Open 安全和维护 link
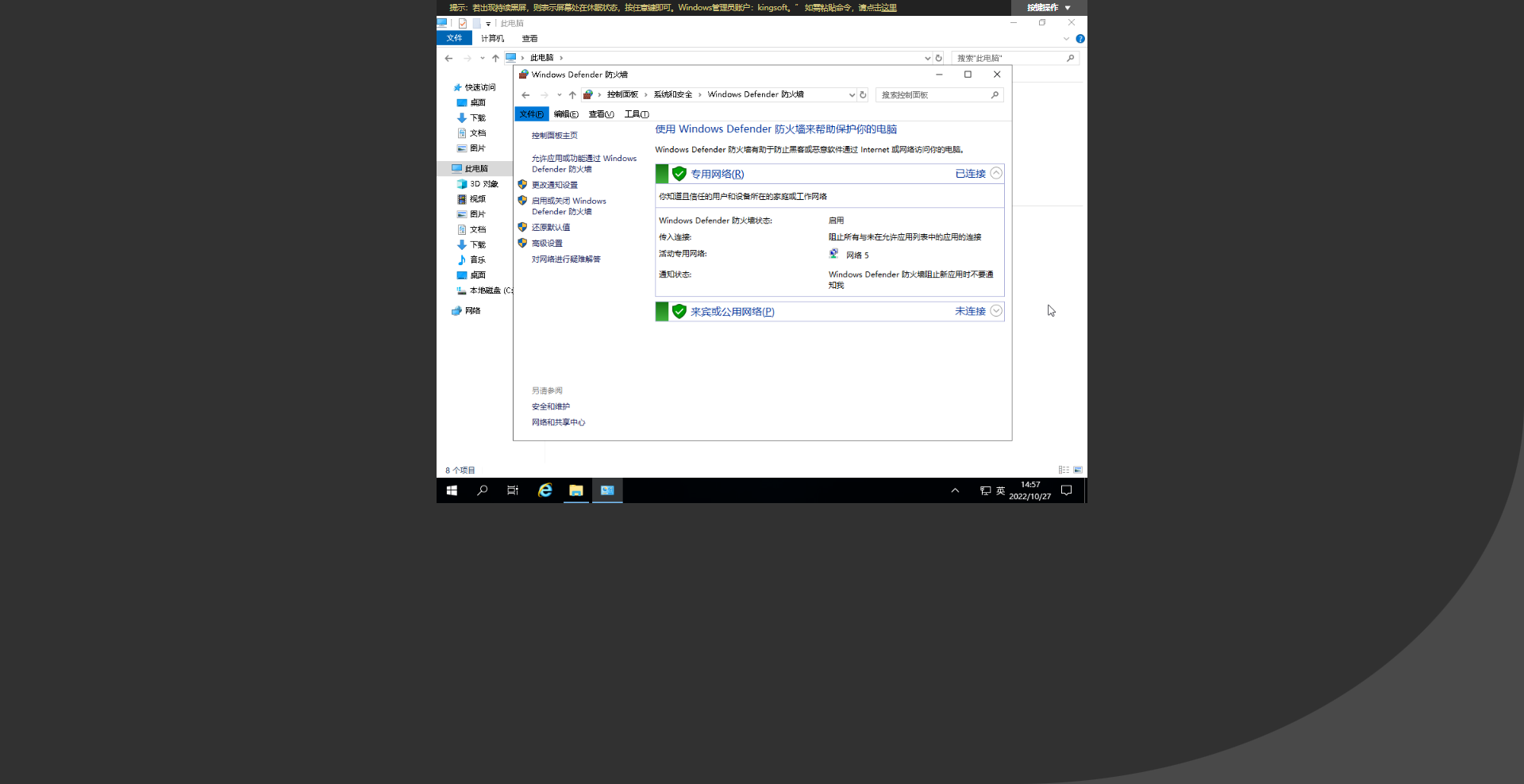Viewport: 1524px width, 784px height. point(550,407)
